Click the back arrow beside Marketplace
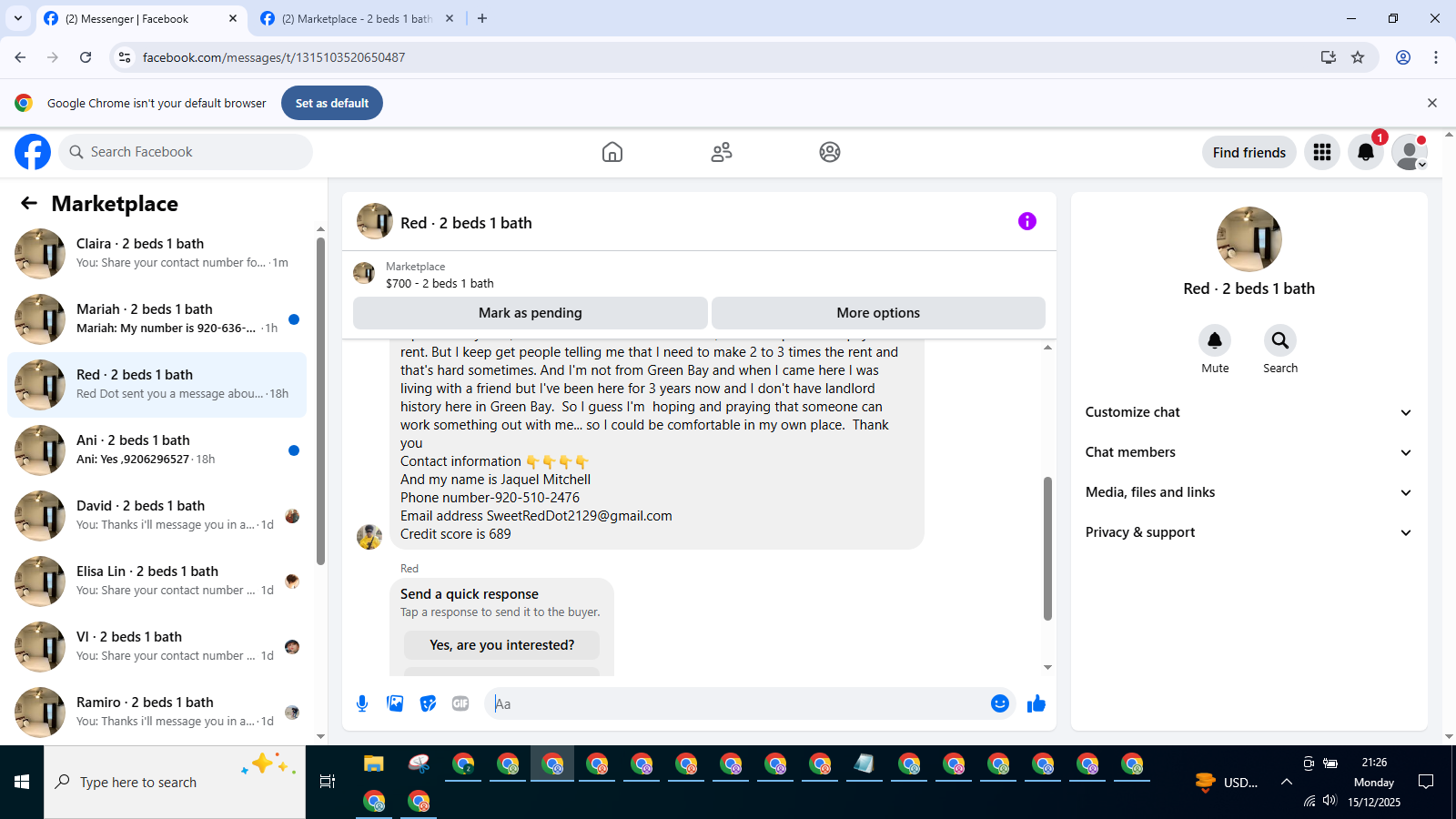The width and height of the screenshot is (1456, 819). [29, 203]
